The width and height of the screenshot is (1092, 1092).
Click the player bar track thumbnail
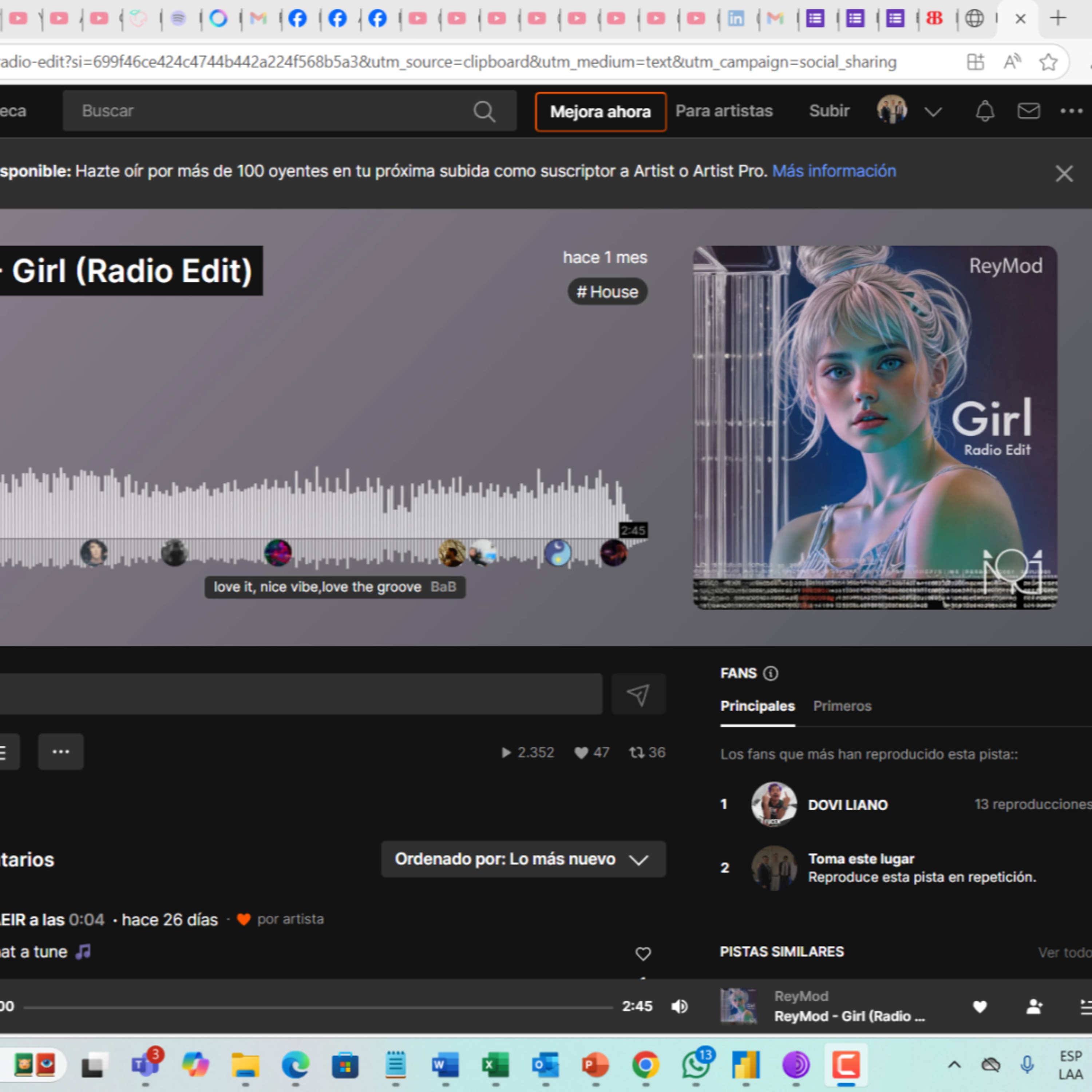tap(739, 1006)
